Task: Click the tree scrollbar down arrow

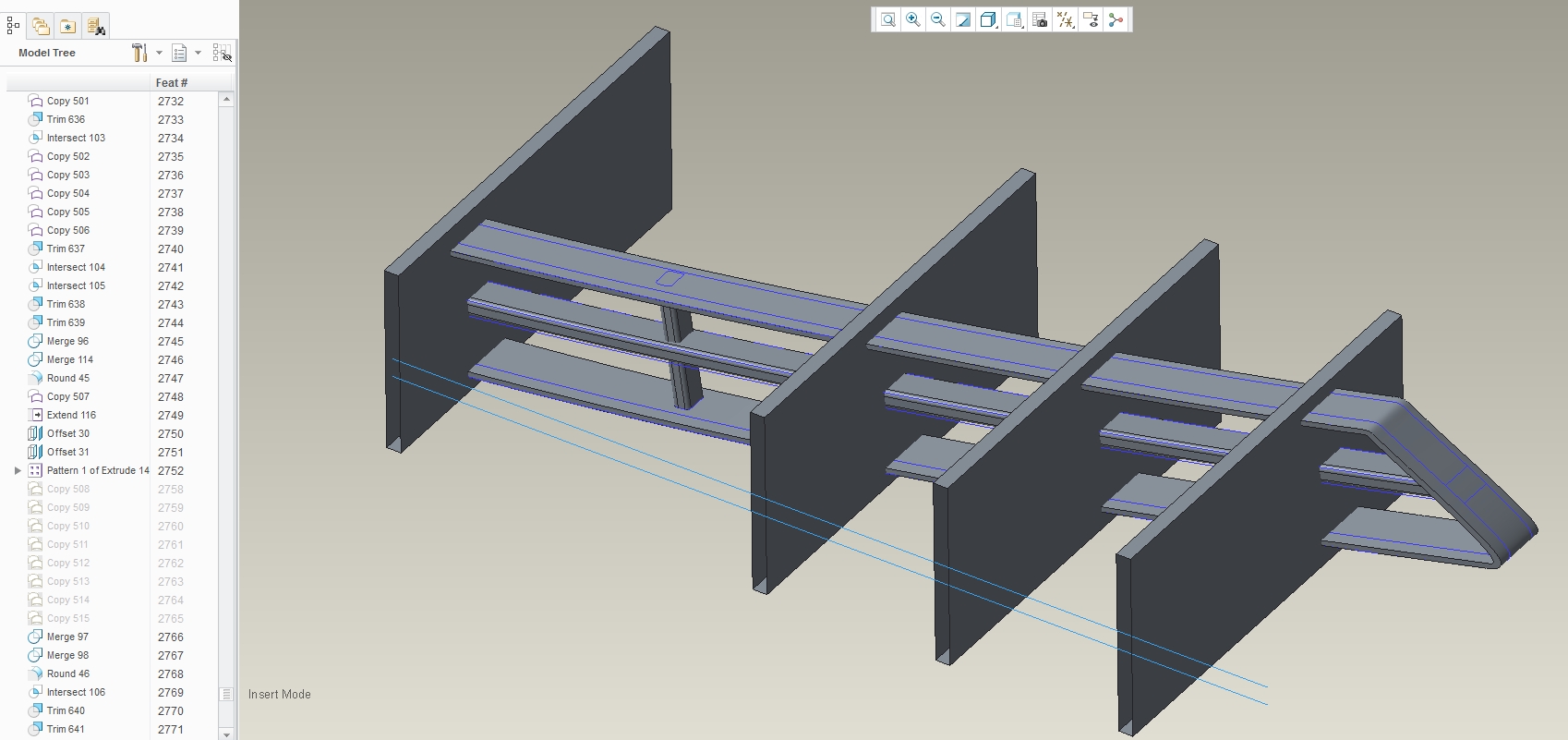Action: point(226,734)
